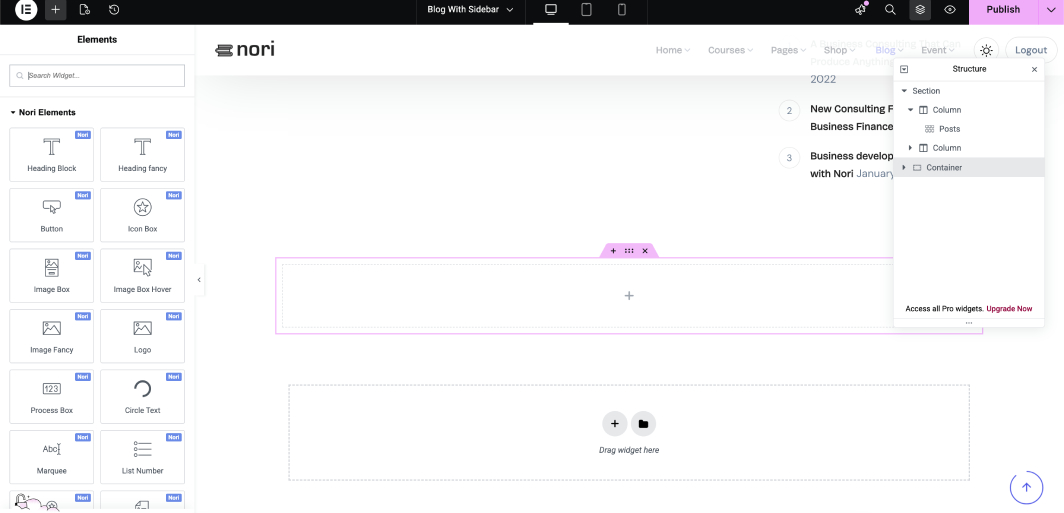Toggle Structure panel collapse-all icon
This screenshot has height=513, width=1064.
coord(904,69)
